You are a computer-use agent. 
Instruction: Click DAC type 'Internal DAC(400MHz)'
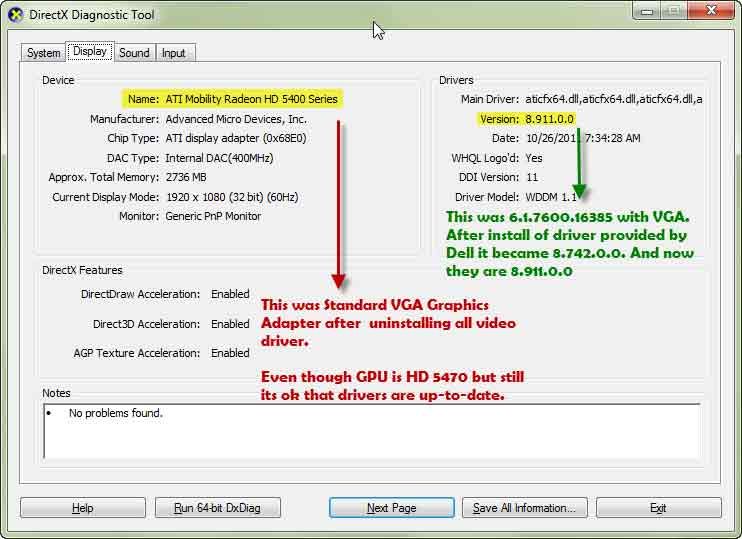point(219,158)
